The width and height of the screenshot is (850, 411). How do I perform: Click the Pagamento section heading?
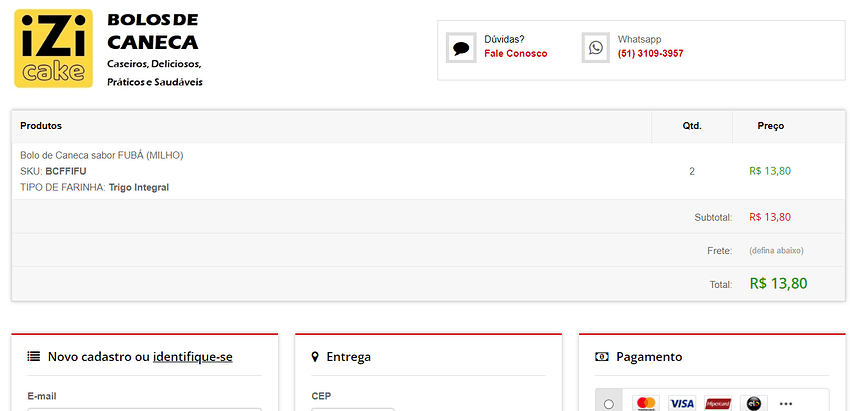point(649,357)
